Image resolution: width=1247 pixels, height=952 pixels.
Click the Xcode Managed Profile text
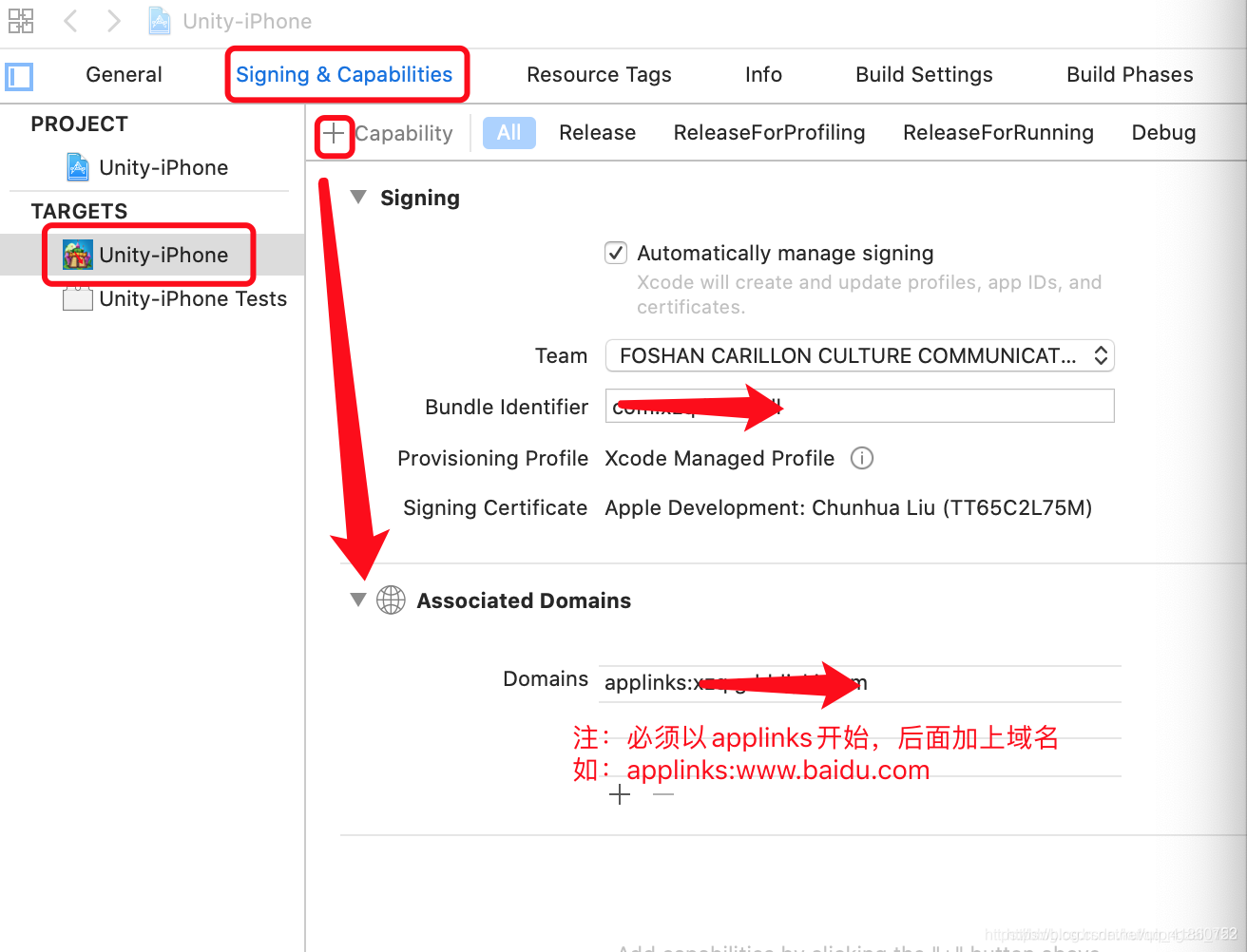(719, 458)
